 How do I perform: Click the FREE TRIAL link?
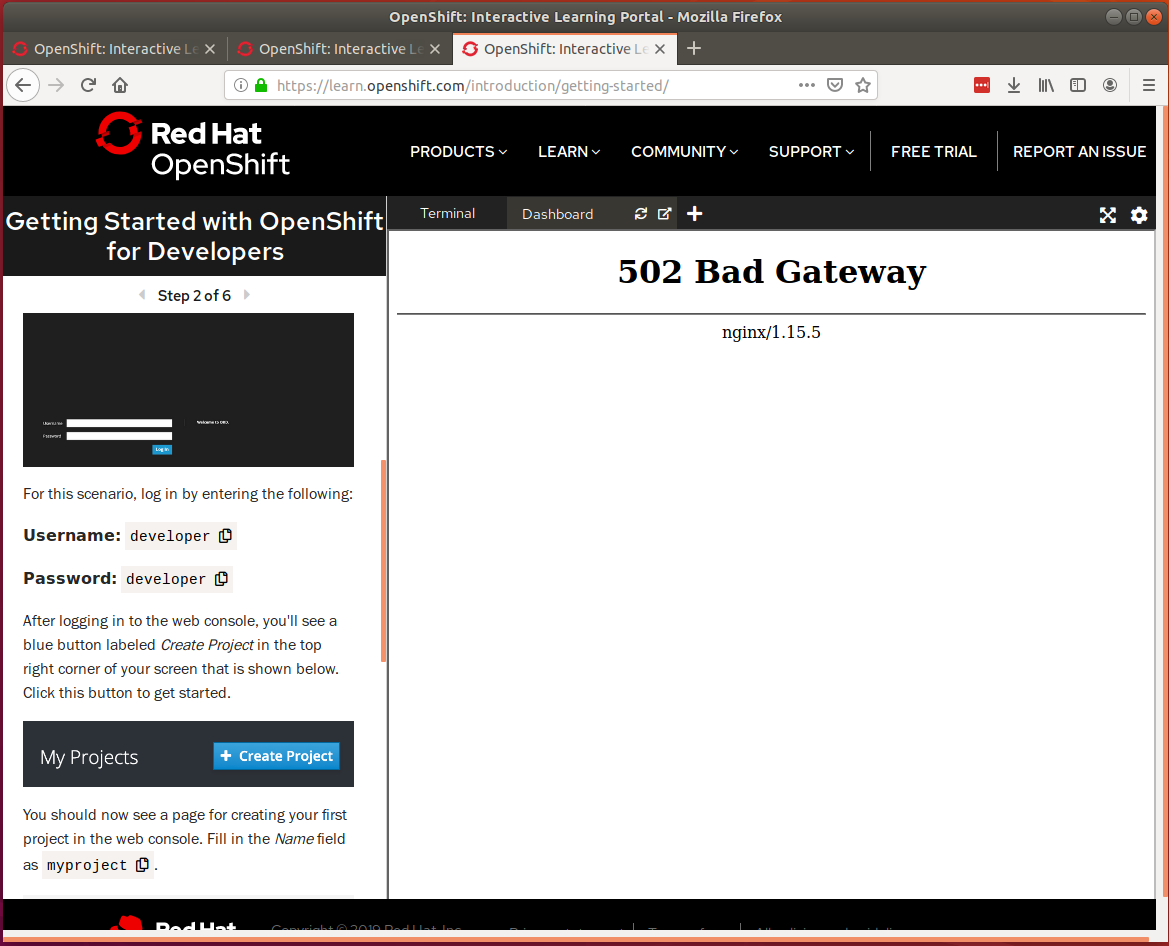pyautogui.click(x=933, y=151)
